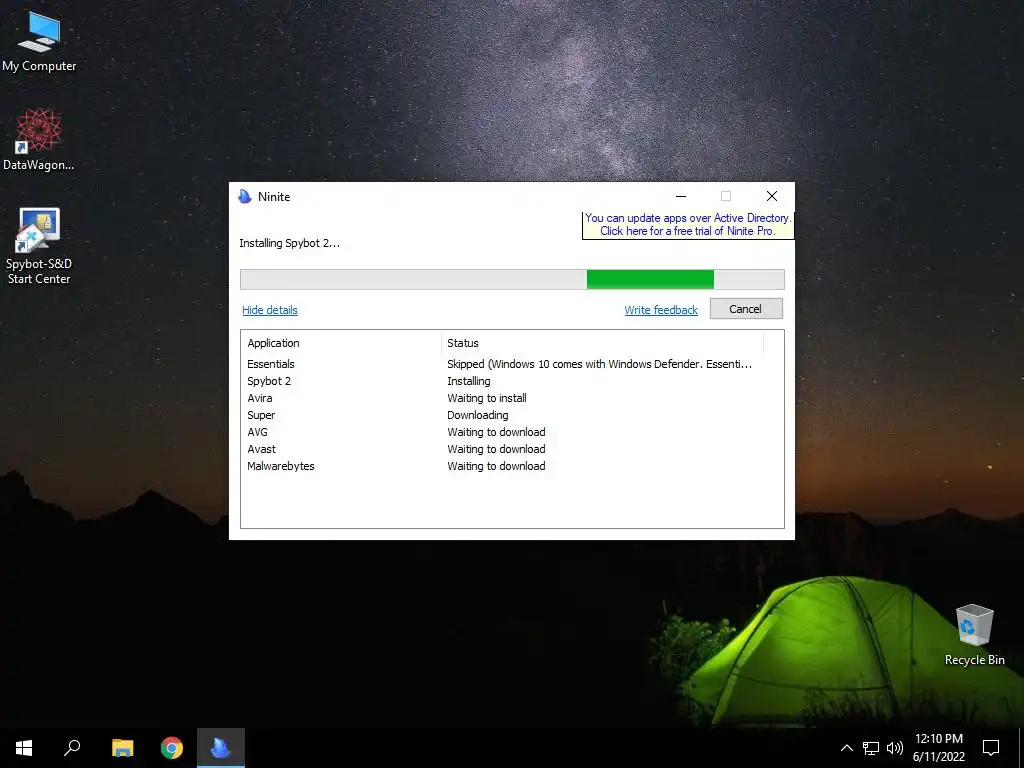Click the Ninite taskbar button
The height and width of the screenshot is (768, 1024).
click(x=221, y=748)
